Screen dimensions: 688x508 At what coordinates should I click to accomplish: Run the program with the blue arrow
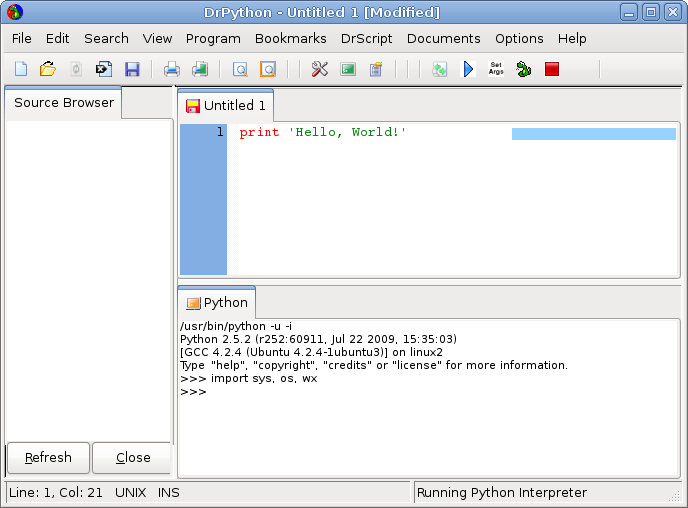(x=468, y=69)
